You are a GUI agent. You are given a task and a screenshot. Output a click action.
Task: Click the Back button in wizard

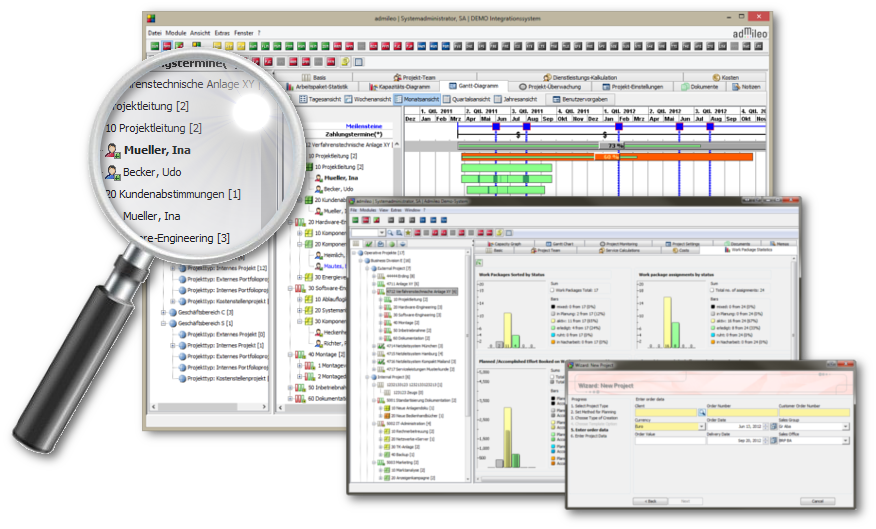[650, 500]
